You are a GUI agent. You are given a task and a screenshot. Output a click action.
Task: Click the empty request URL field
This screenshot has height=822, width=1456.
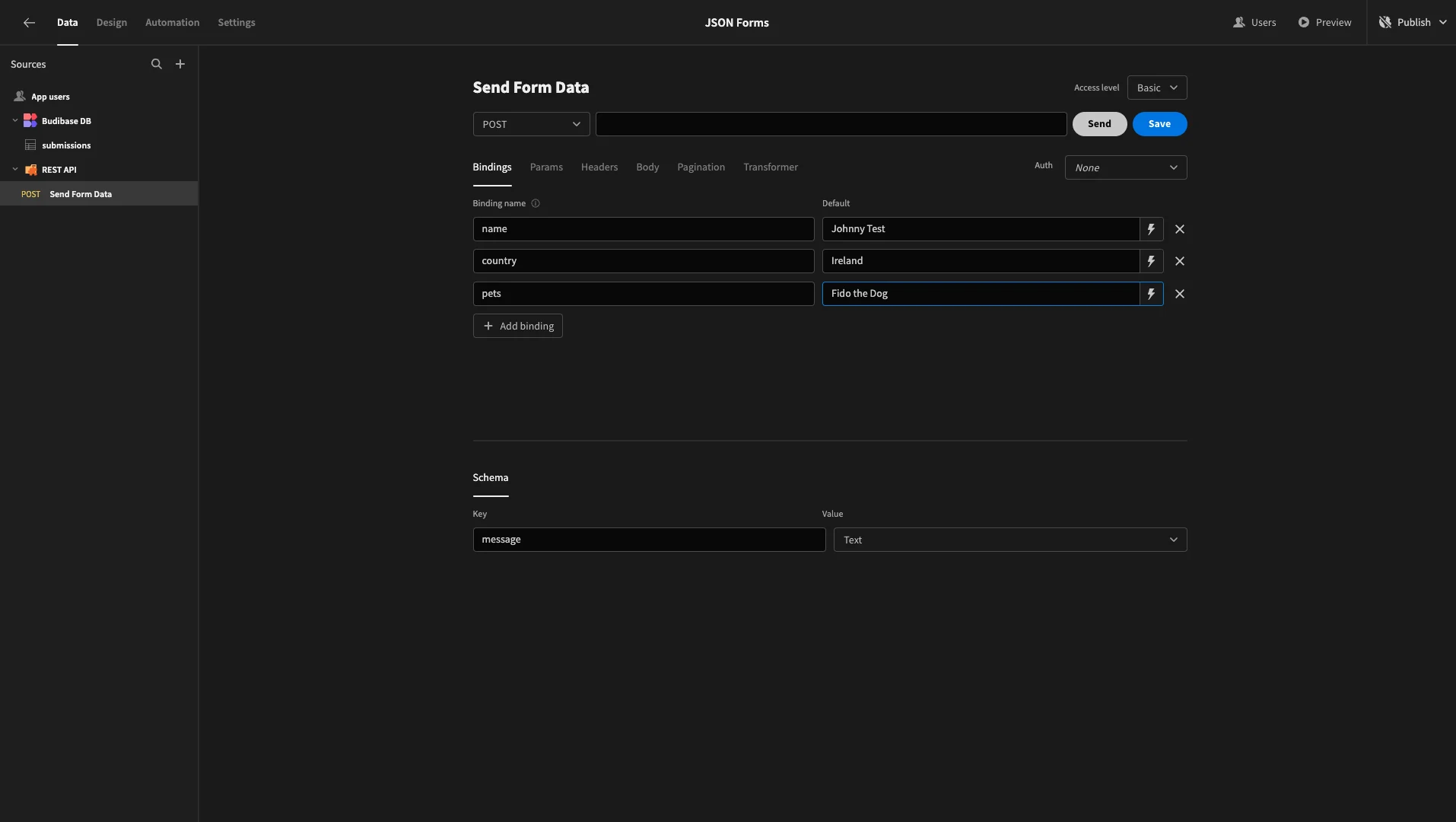click(x=831, y=124)
